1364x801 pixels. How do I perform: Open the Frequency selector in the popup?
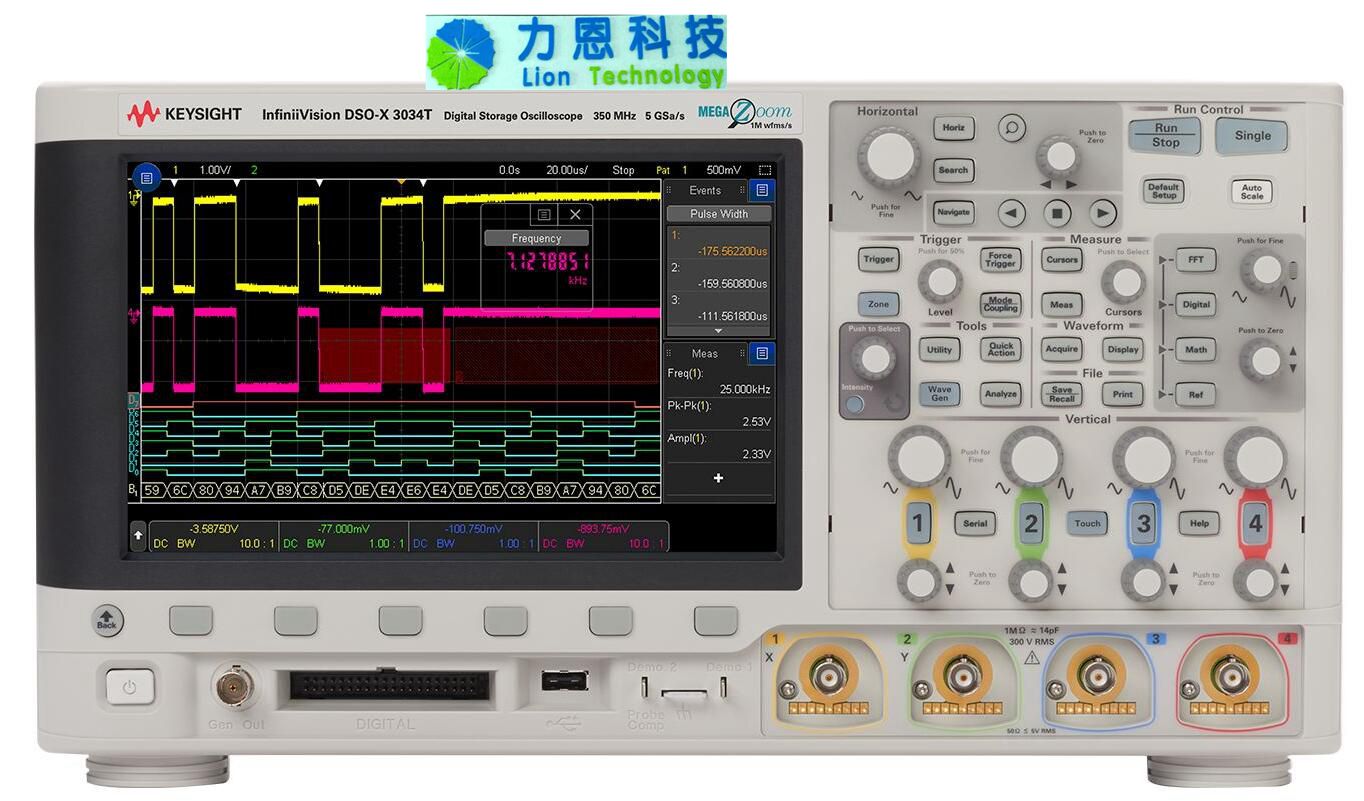[537, 238]
